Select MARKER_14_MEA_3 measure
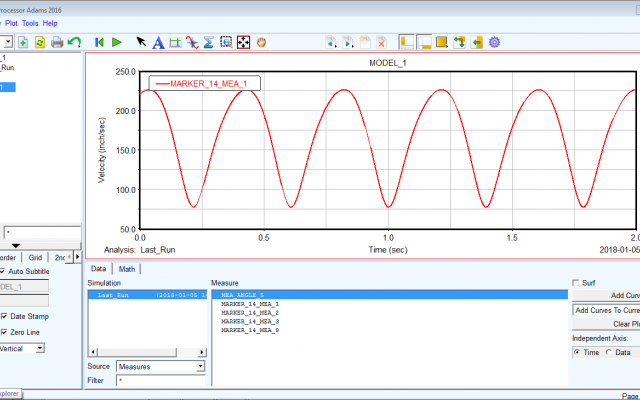The height and width of the screenshot is (400, 640). (x=250, y=322)
